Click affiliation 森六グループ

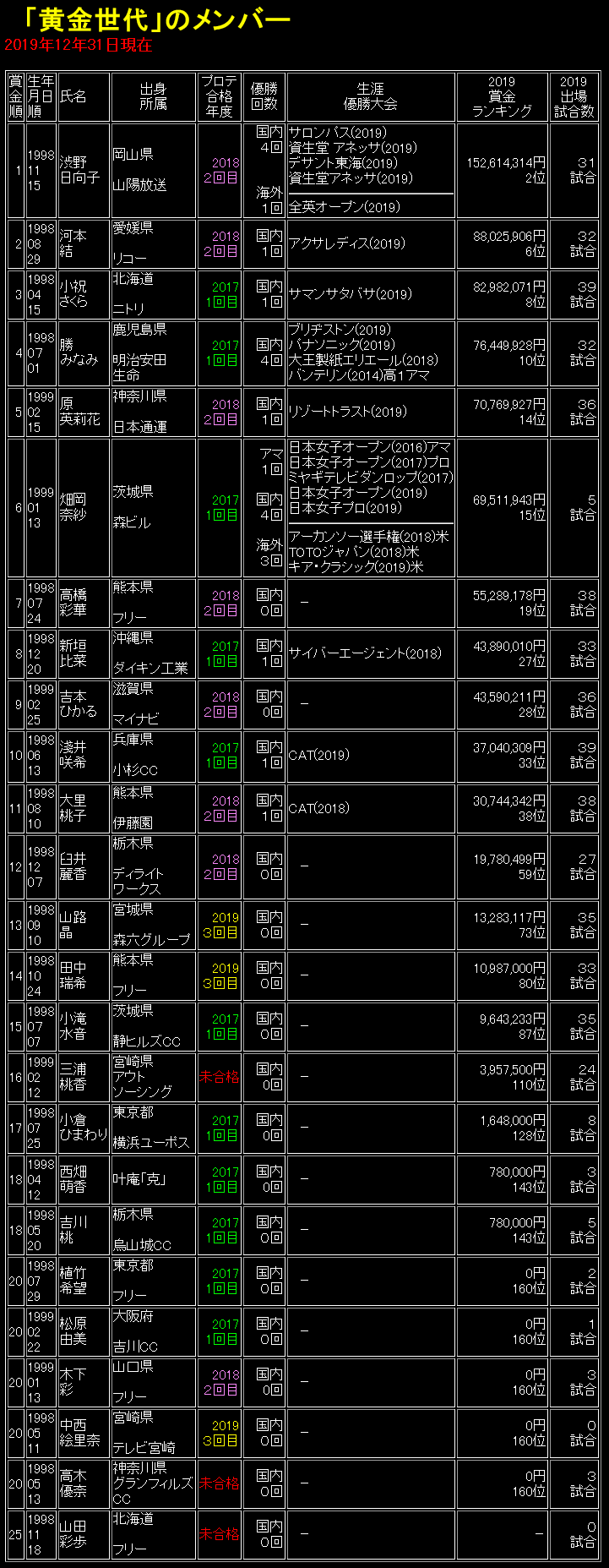[x=152, y=940]
